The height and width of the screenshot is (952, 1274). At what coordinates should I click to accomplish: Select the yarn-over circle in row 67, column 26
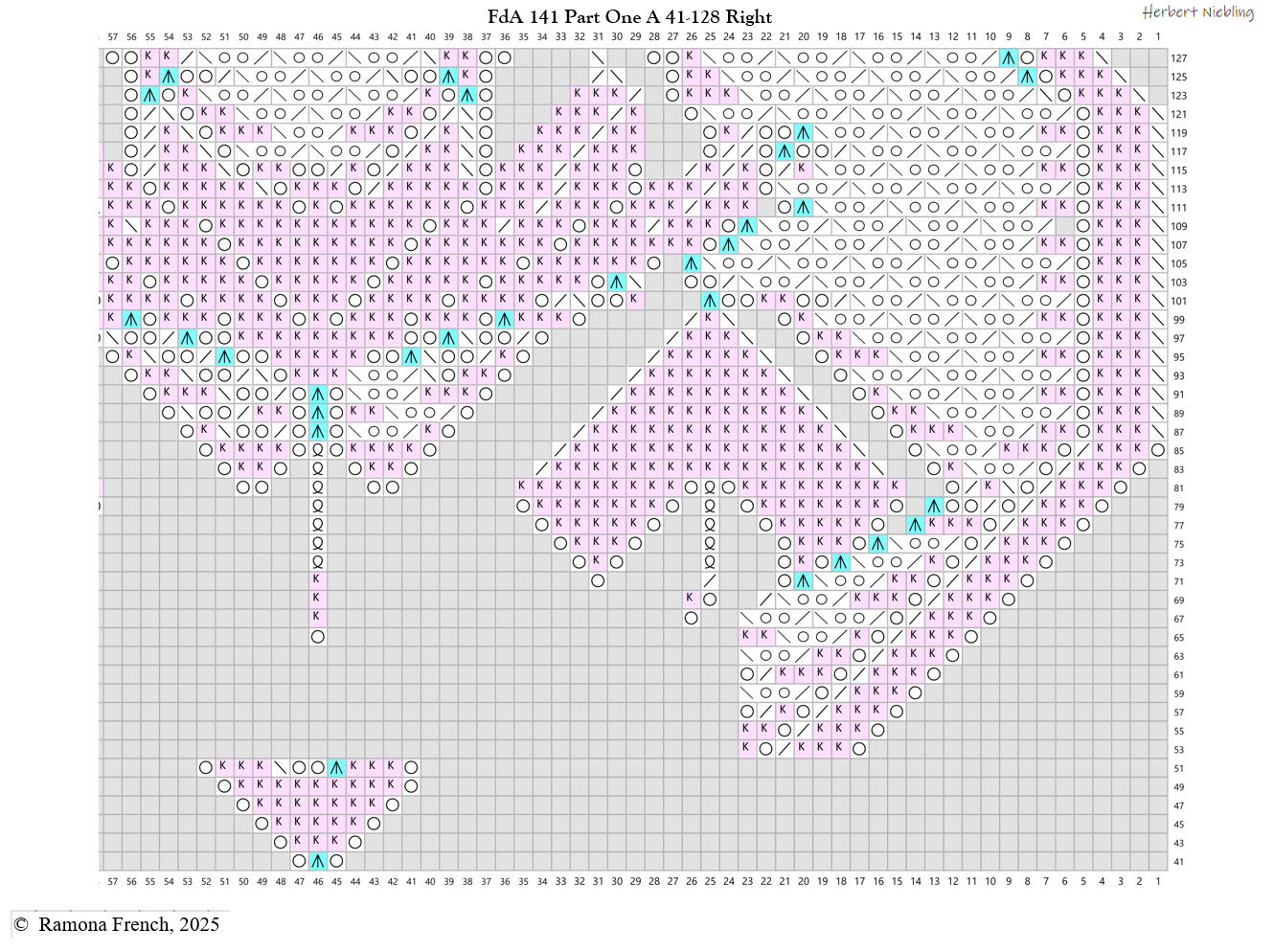[692, 618]
